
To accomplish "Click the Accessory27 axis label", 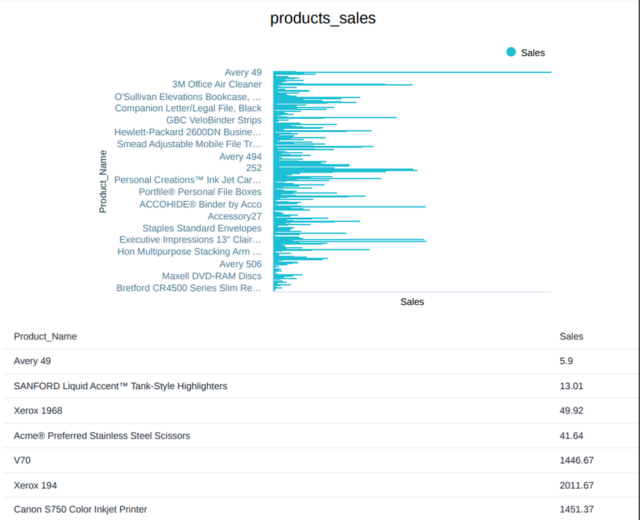I will click(x=235, y=216).
